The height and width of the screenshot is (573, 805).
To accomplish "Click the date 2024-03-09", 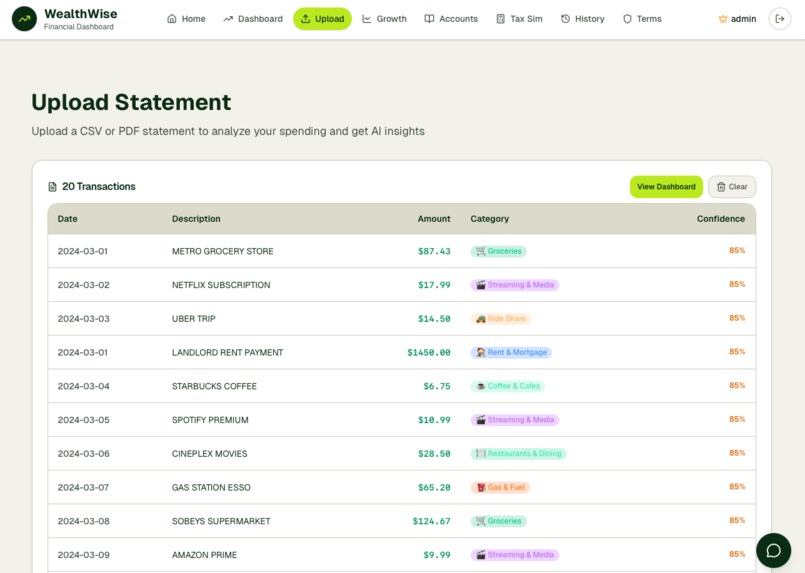I will (x=83, y=555).
